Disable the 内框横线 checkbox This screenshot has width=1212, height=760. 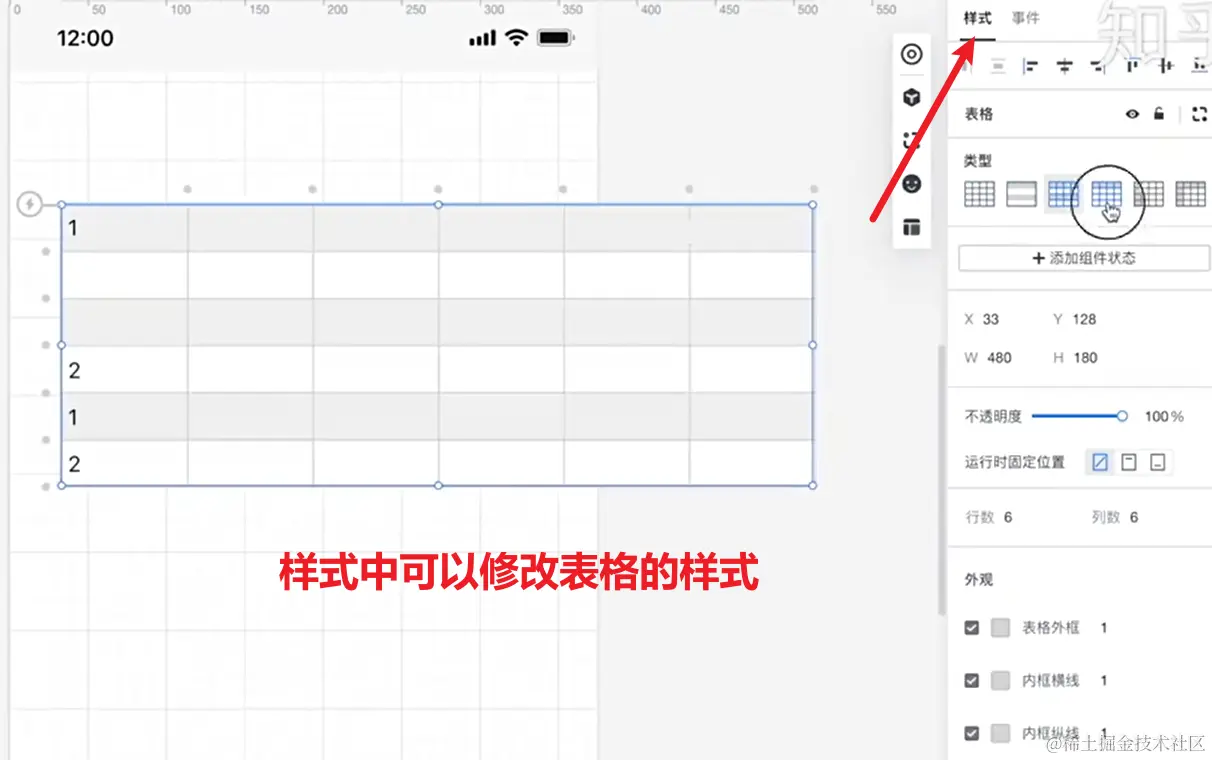[x=971, y=680]
